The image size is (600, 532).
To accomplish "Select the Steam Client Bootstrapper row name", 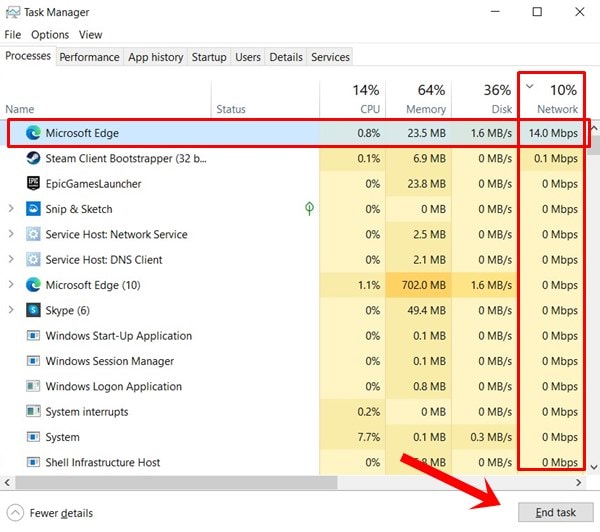I will coord(126,158).
